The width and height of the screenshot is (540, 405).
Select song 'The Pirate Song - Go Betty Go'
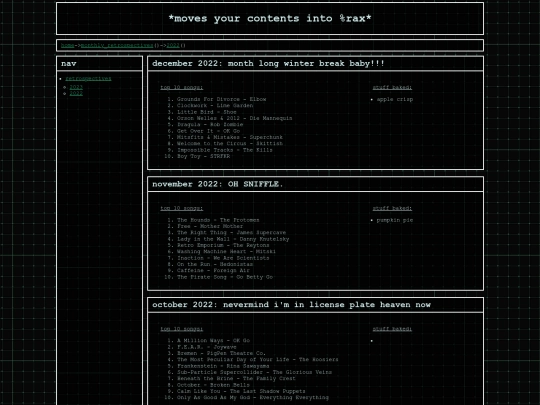tap(225, 277)
